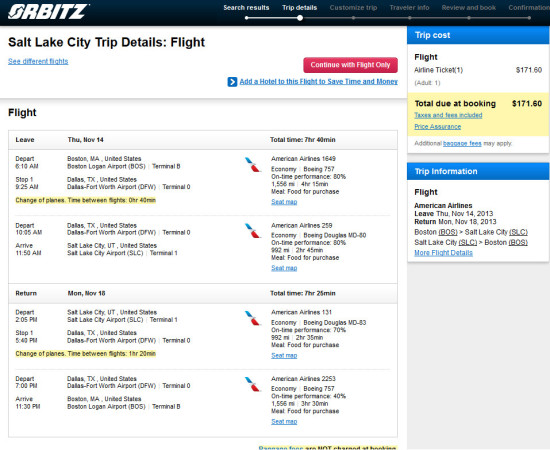This screenshot has width=550, height=450.
Task: Click the blue arrow icon beside Add a Hotel
Action: tap(232, 82)
